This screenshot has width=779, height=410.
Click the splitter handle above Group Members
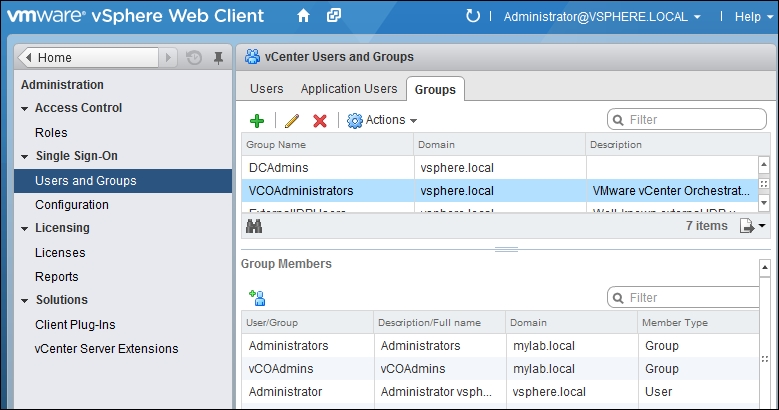point(506,249)
